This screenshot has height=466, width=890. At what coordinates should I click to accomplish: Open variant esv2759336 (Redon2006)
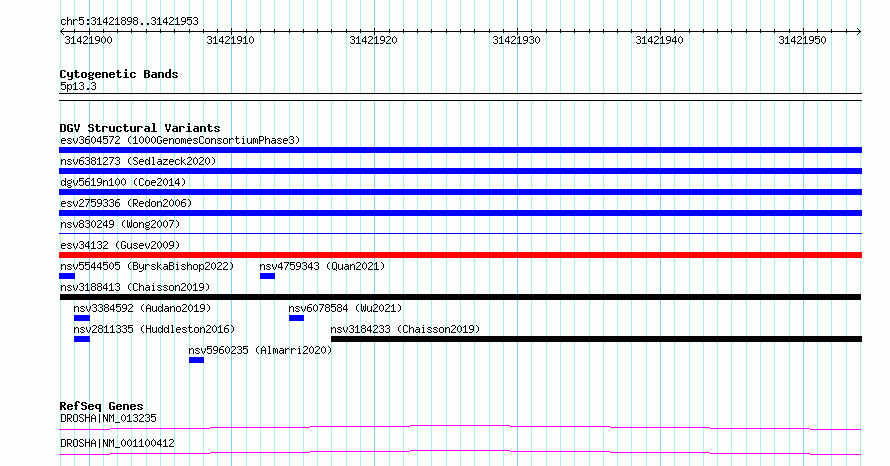click(x=126, y=203)
